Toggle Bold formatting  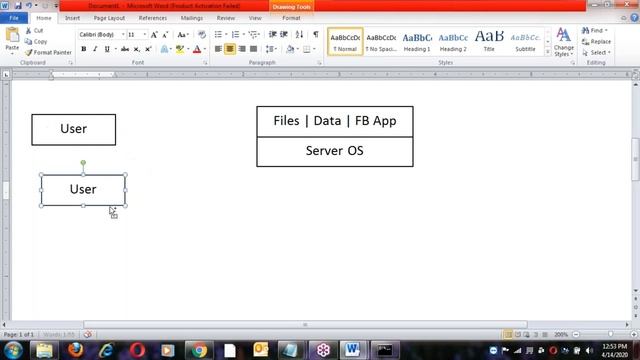coord(84,49)
